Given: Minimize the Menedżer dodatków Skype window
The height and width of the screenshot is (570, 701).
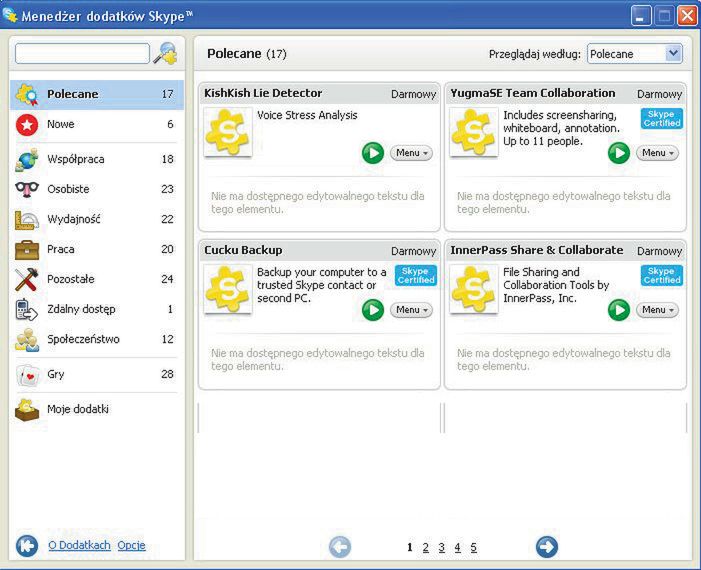Looking at the screenshot, I should point(641,16).
